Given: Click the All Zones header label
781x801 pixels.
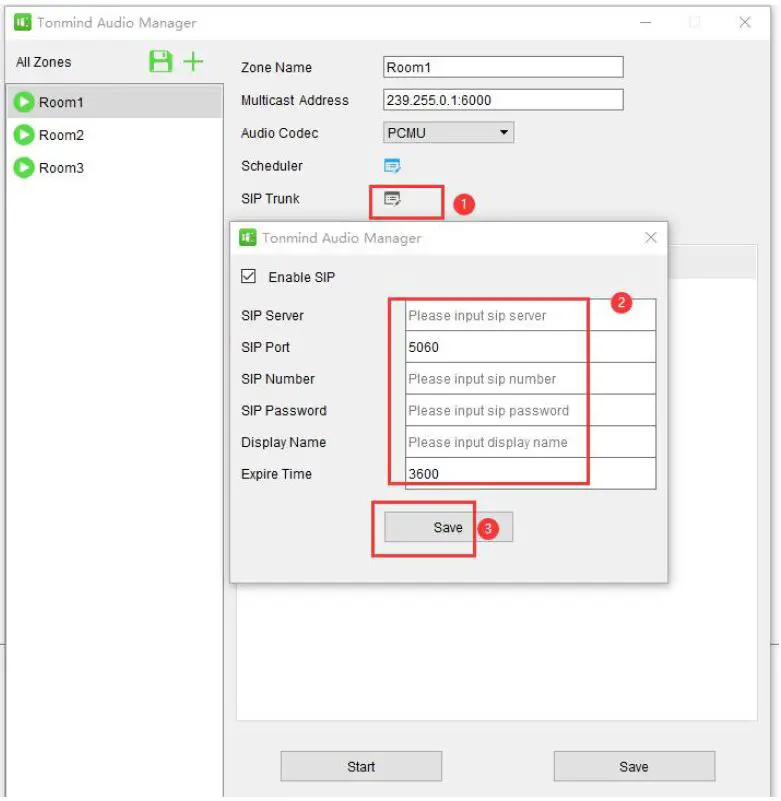Looking at the screenshot, I should click(x=44, y=62).
